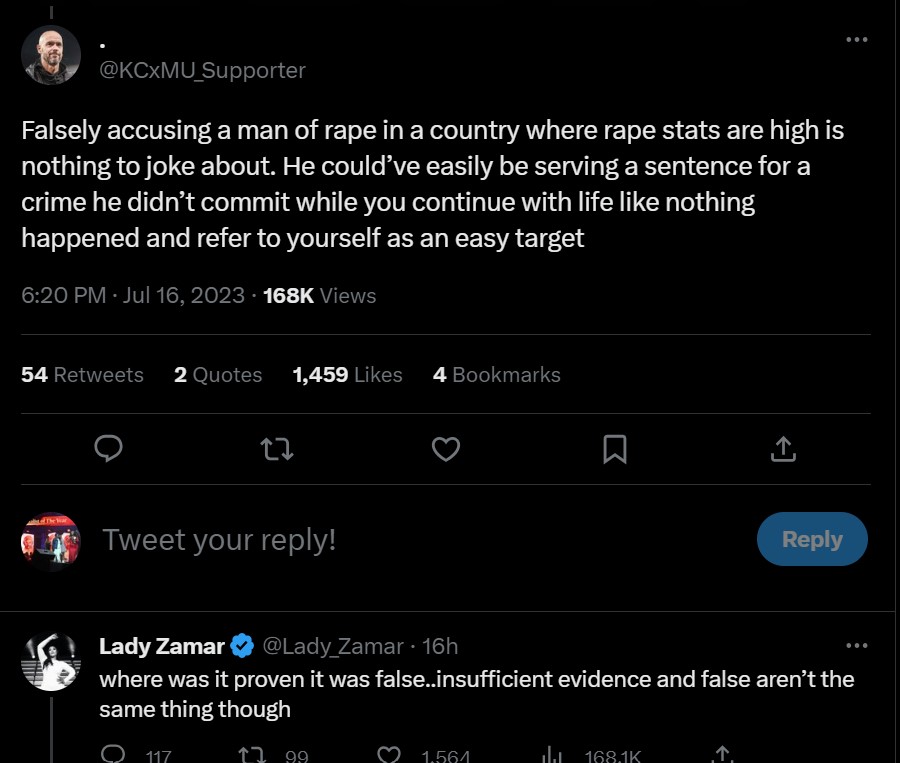Open more options on Lady Zamar's reply
900x763 pixels.
[856, 645]
